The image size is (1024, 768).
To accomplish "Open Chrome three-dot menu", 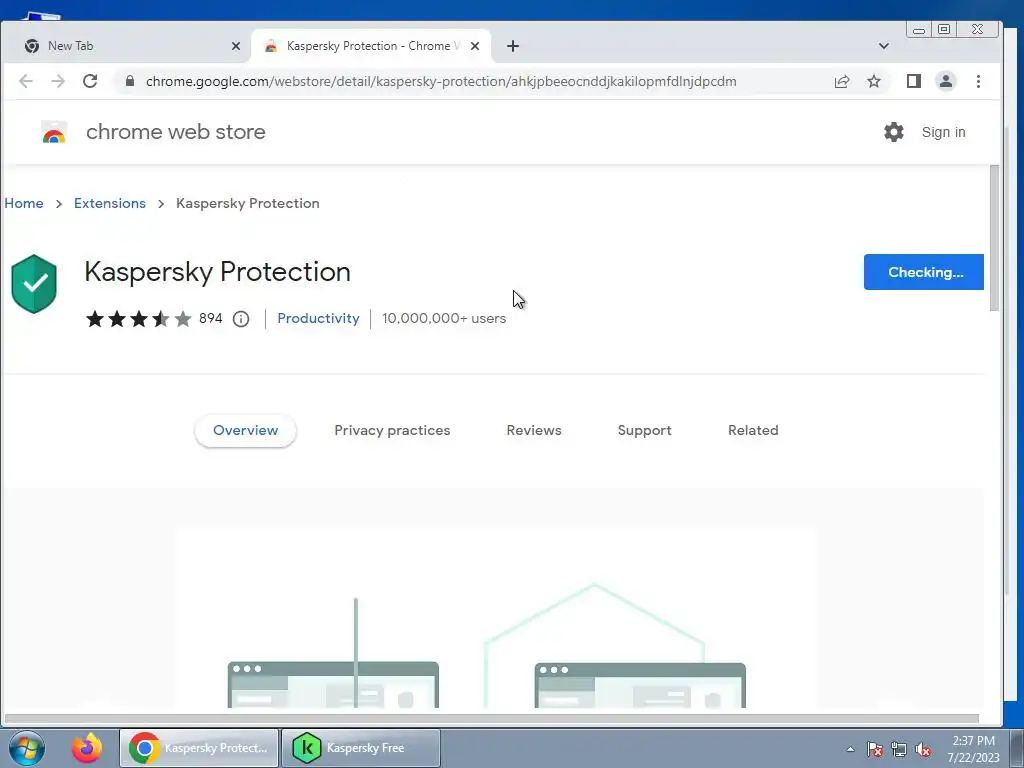I will tap(978, 81).
